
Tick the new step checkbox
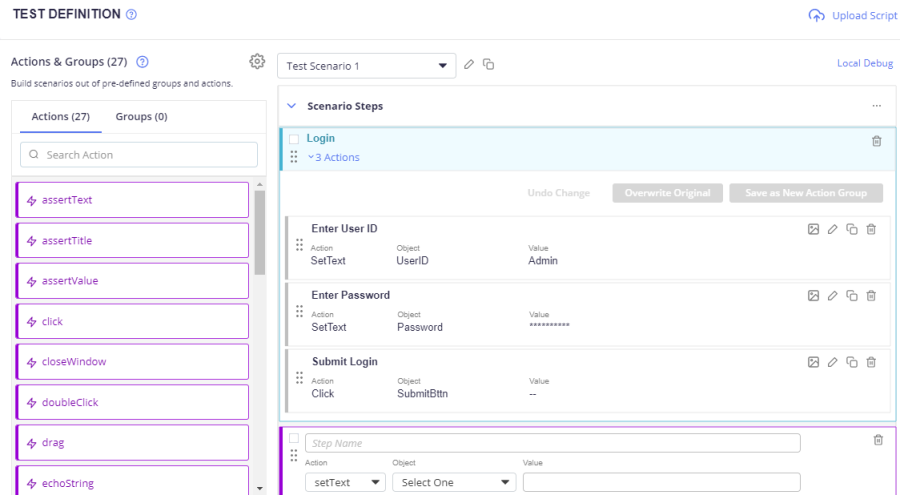tap(294, 438)
